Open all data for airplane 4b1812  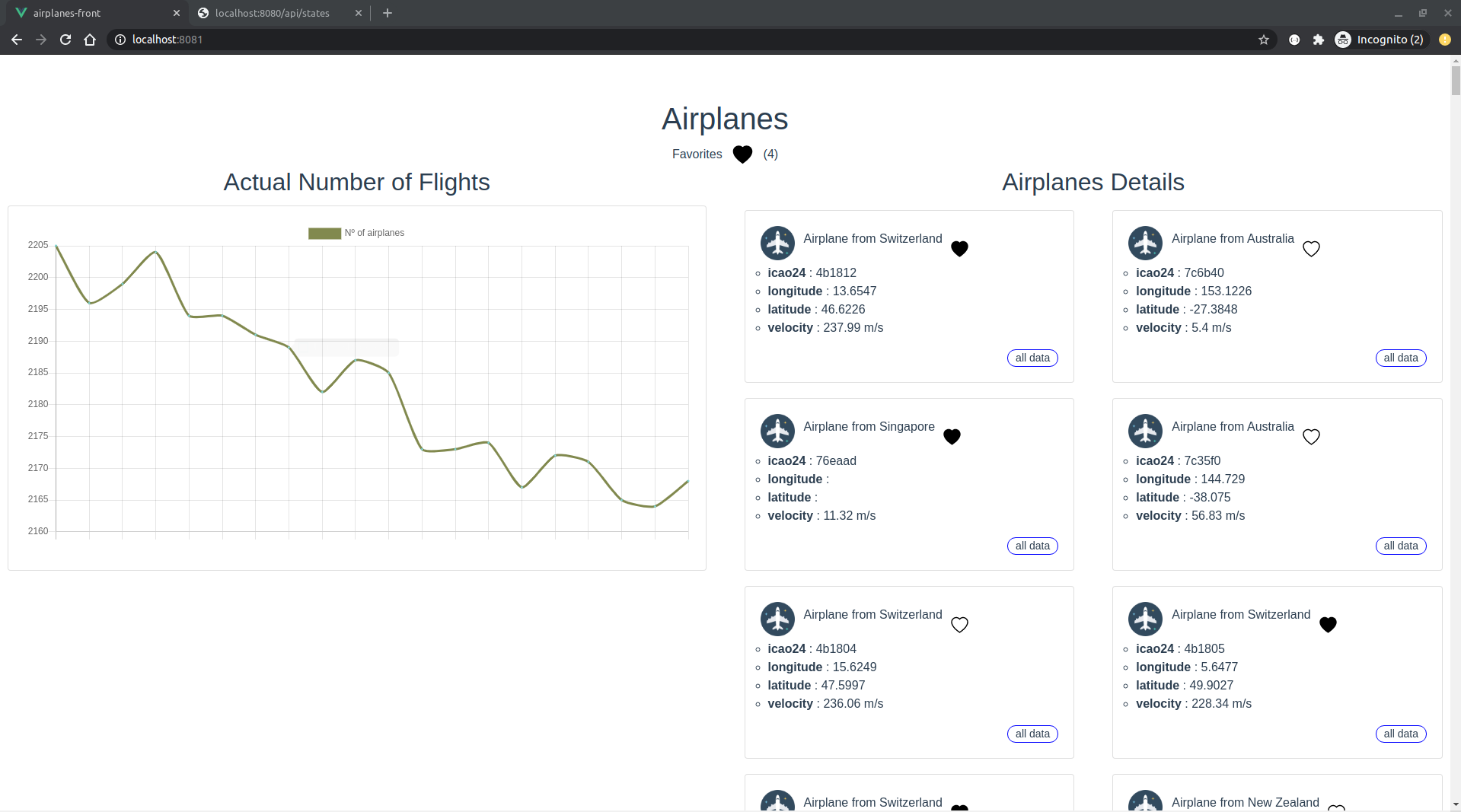pyautogui.click(x=1032, y=358)
